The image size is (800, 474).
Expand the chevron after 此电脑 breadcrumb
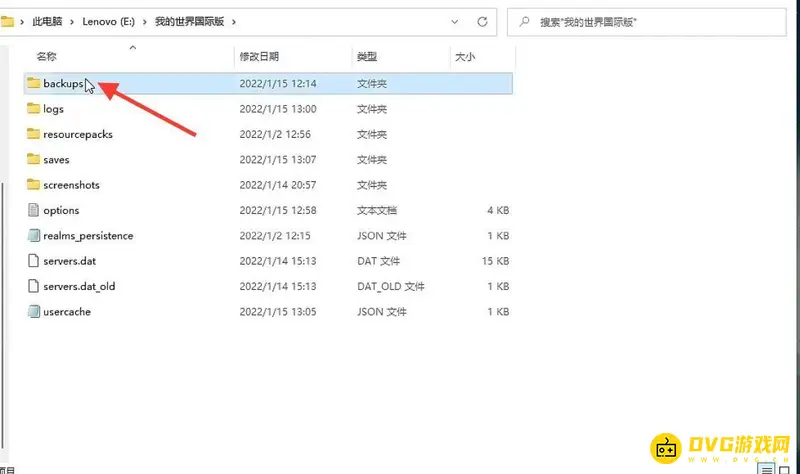pyautogui.click(x=71, y=21)
